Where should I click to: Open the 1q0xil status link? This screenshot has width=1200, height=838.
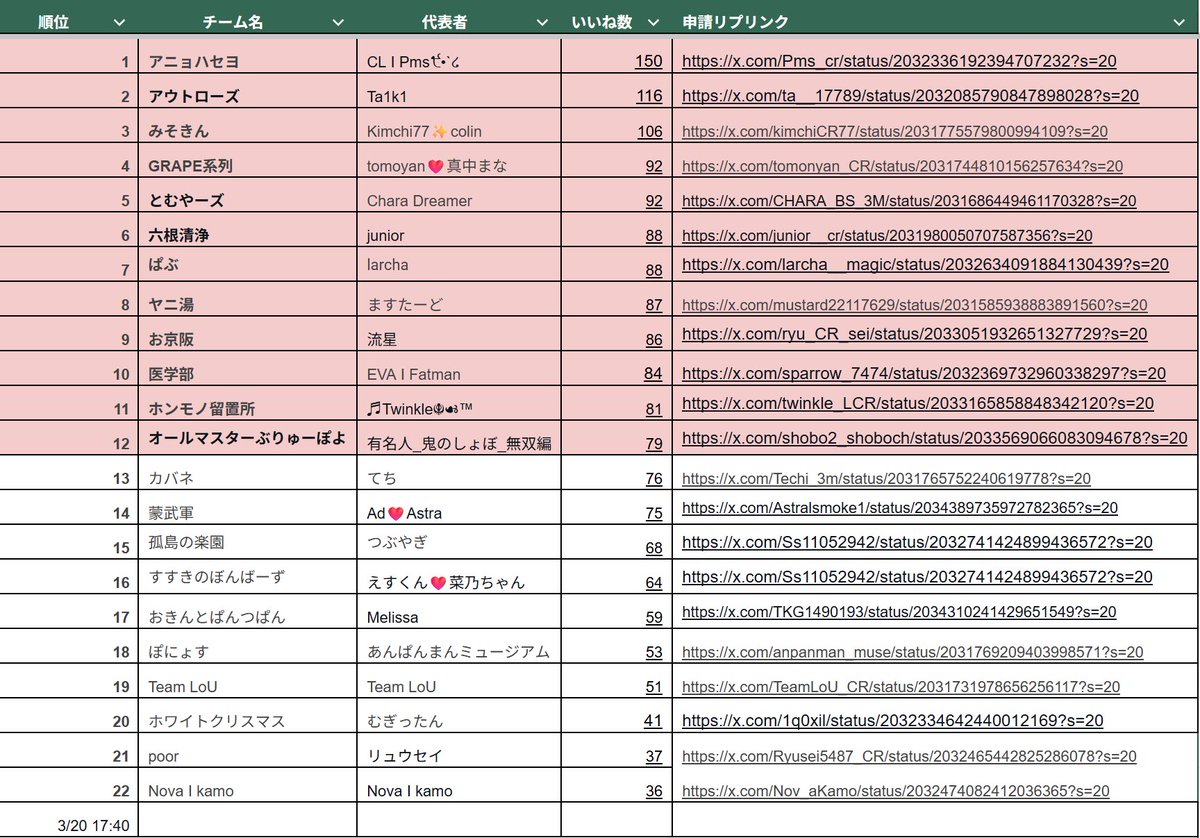(x=893, y=720)
